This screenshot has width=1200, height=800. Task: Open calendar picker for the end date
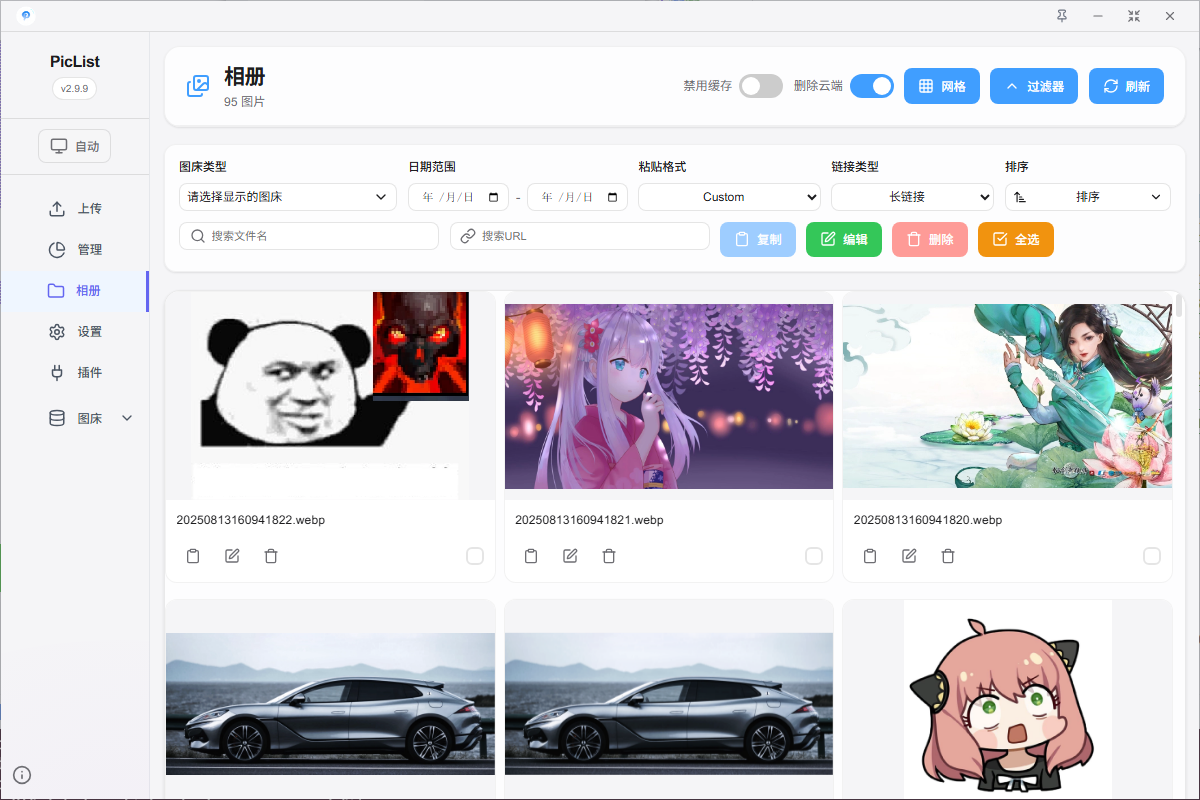pyautogui.click(x=612, y=197)
